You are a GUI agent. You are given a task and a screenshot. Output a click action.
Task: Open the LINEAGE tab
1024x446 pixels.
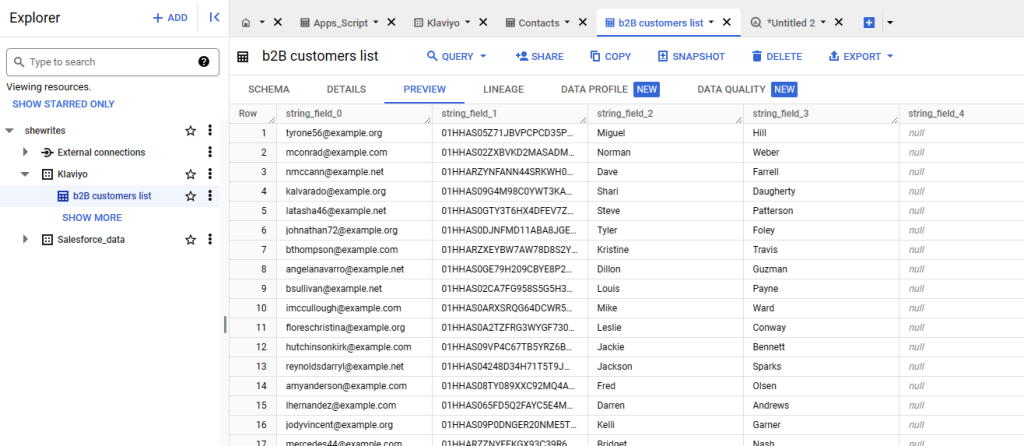[503, 89]
